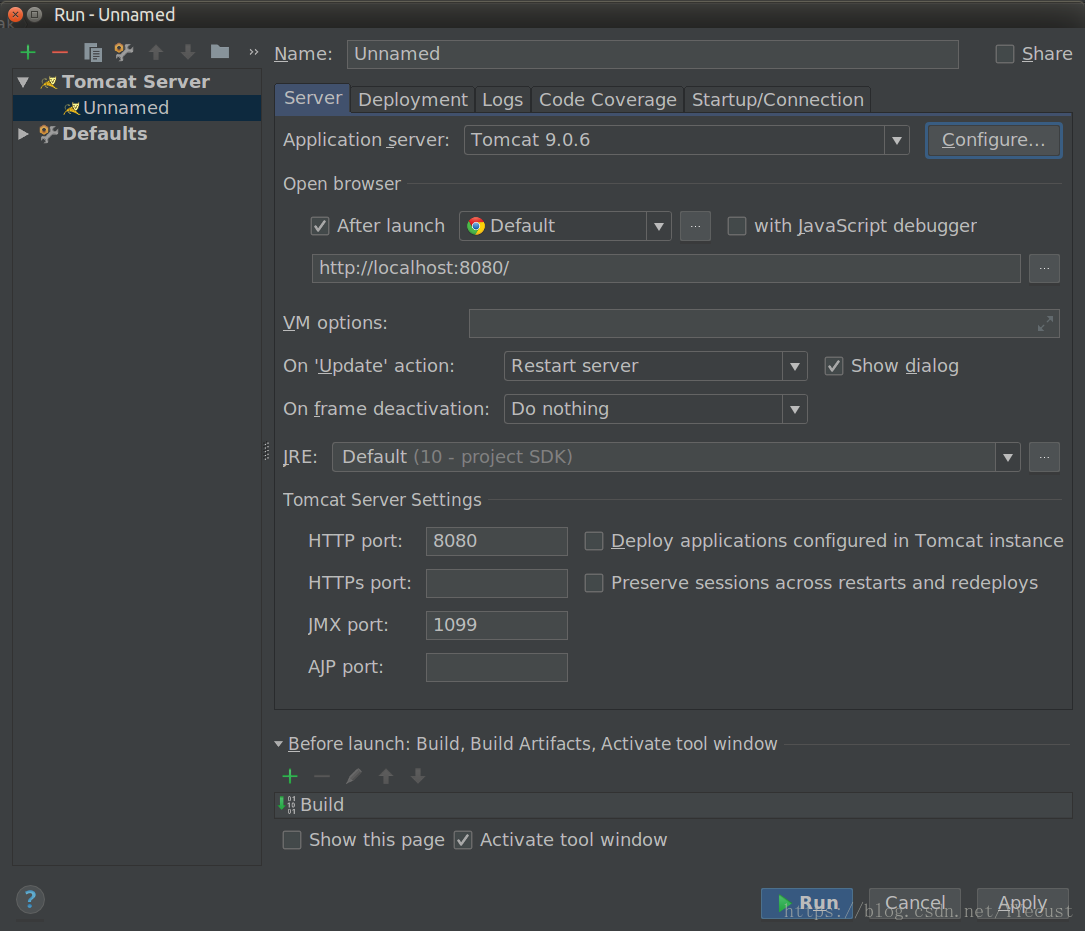Move configuration up in the list
Viewport: 1085px width, 931px height.
[156, 52]
